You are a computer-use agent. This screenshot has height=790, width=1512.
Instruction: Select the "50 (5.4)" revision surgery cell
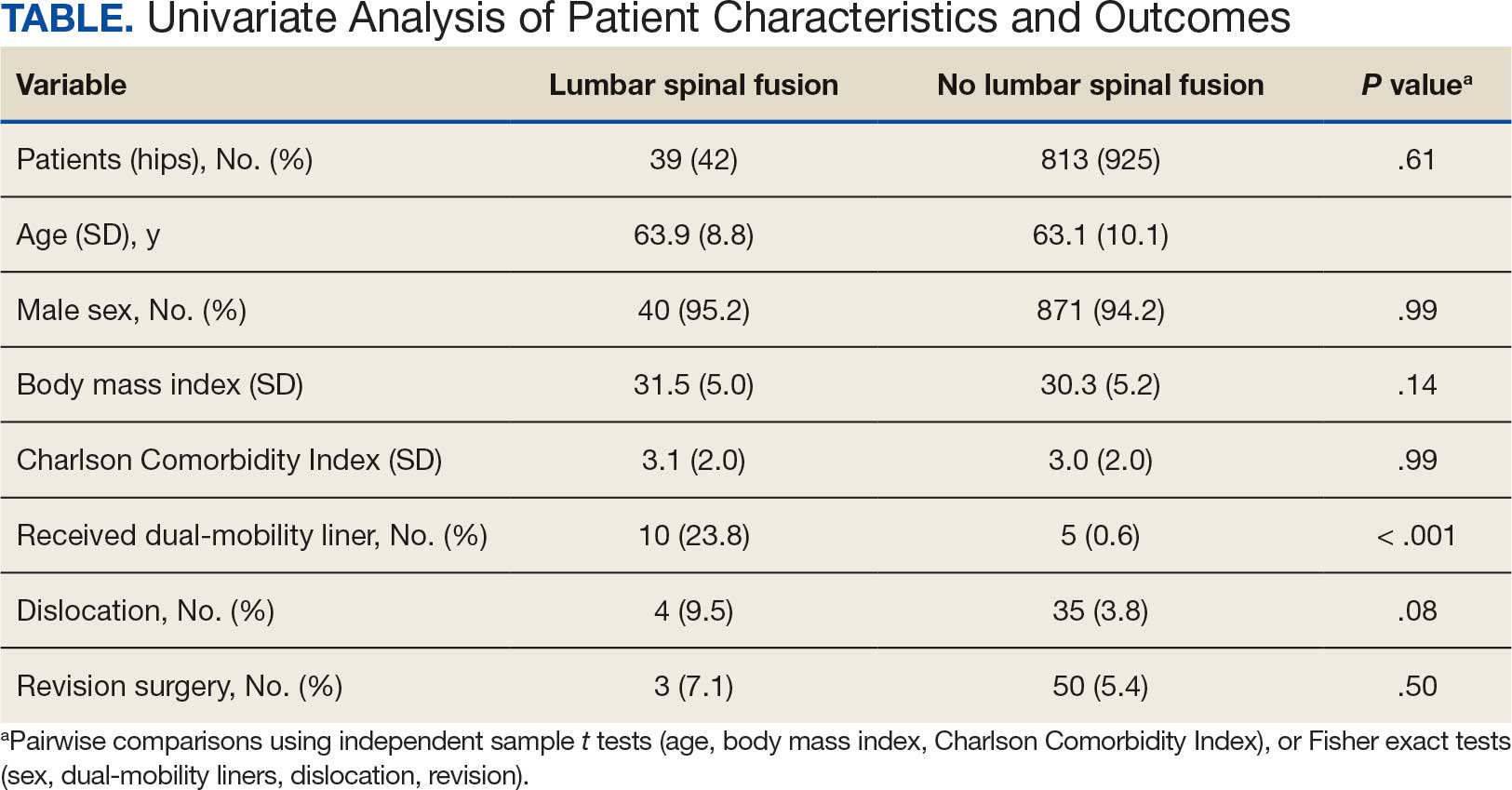[1100, 687]
